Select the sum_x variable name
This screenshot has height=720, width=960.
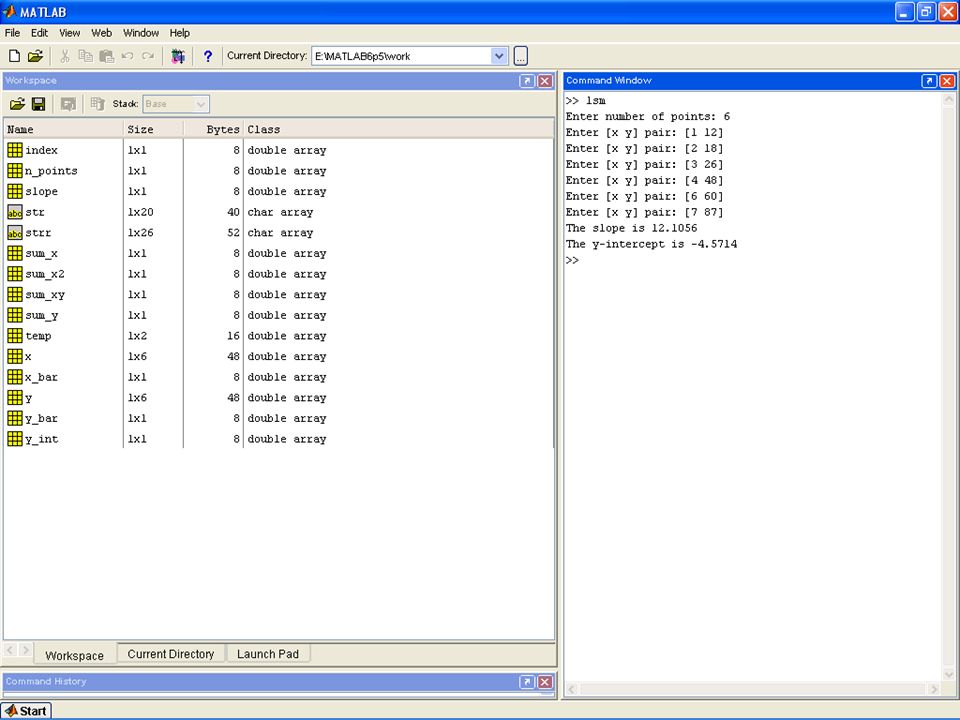tap(41, 253)
